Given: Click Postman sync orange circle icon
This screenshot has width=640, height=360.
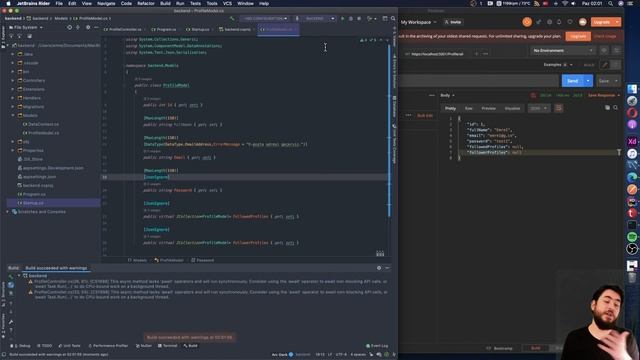Looking at the screenshot, I should tap(527, 22).
